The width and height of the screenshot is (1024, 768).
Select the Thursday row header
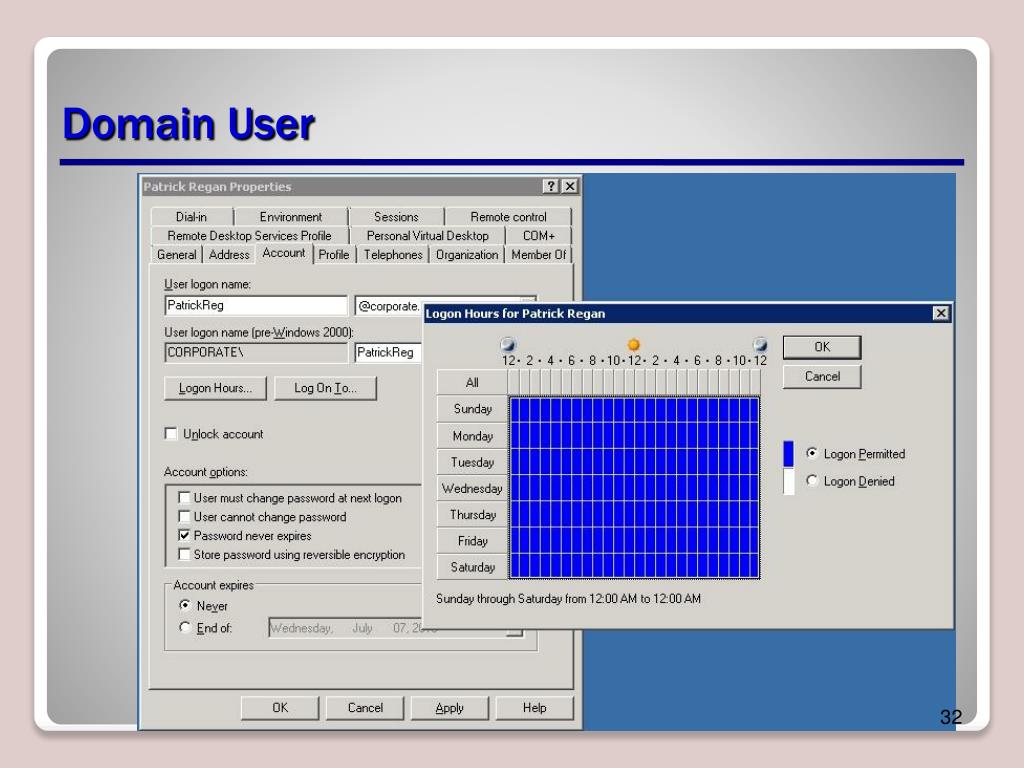472,515
